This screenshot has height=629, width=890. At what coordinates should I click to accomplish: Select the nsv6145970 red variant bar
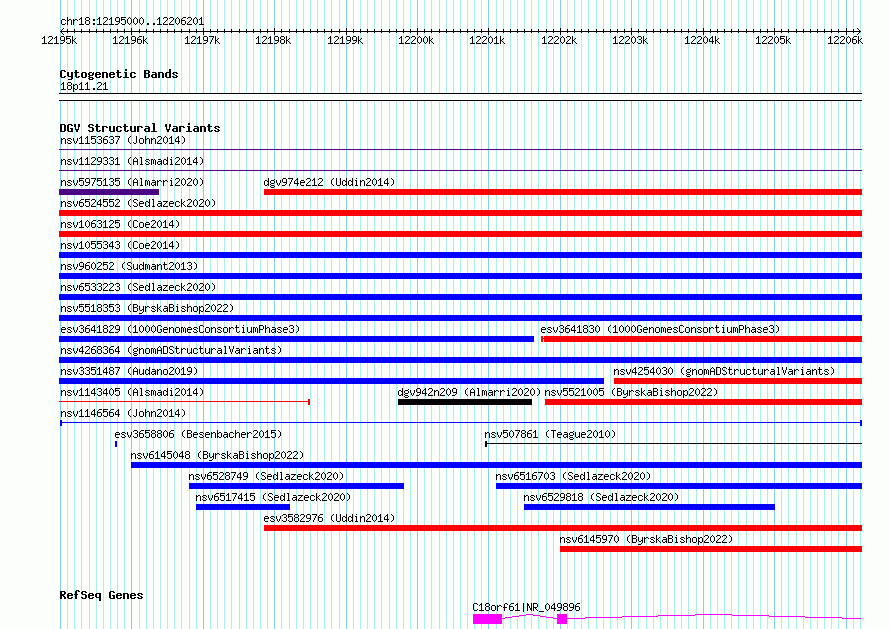click(711, 549)
